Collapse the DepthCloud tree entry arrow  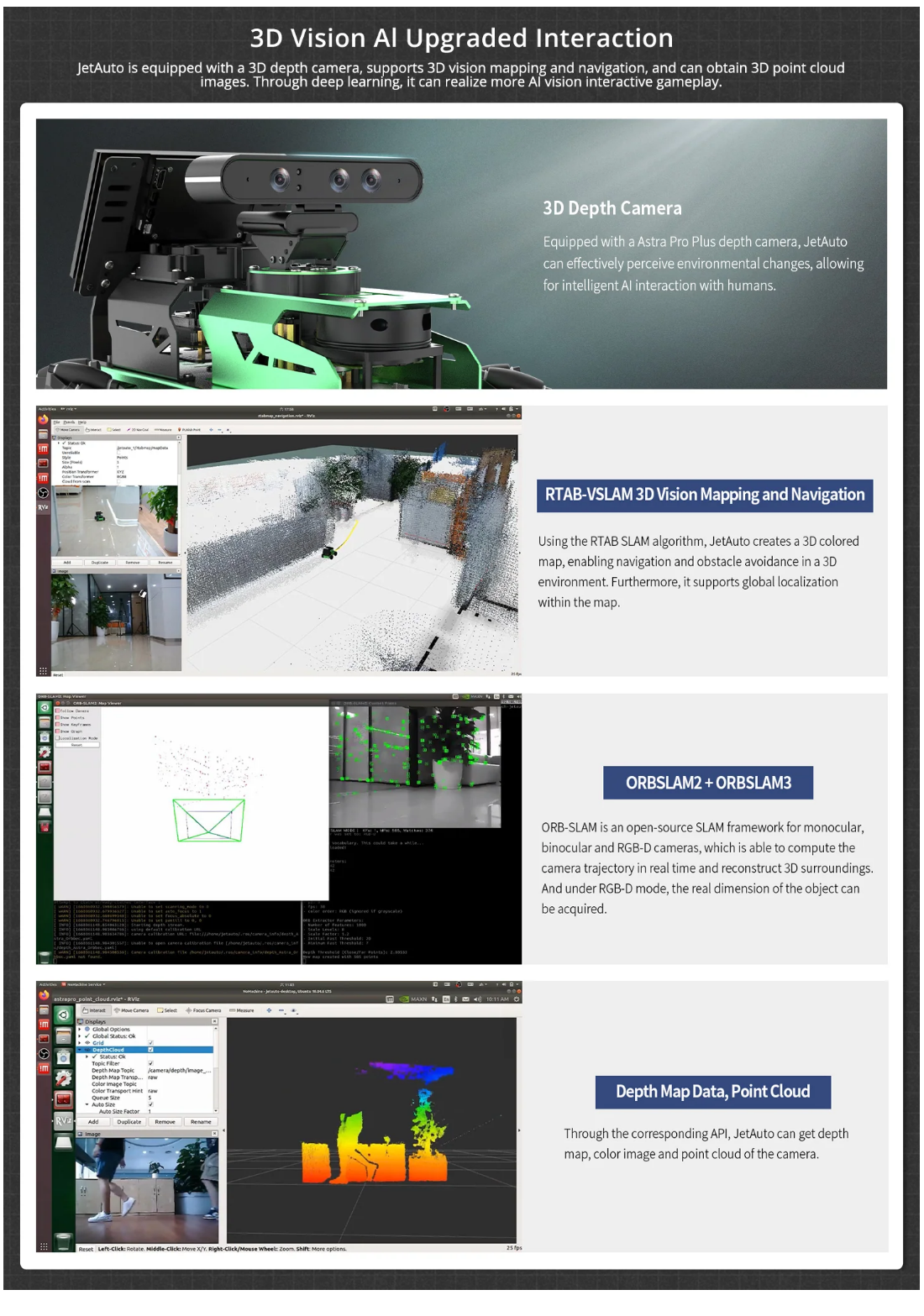tap(80, 1050)
